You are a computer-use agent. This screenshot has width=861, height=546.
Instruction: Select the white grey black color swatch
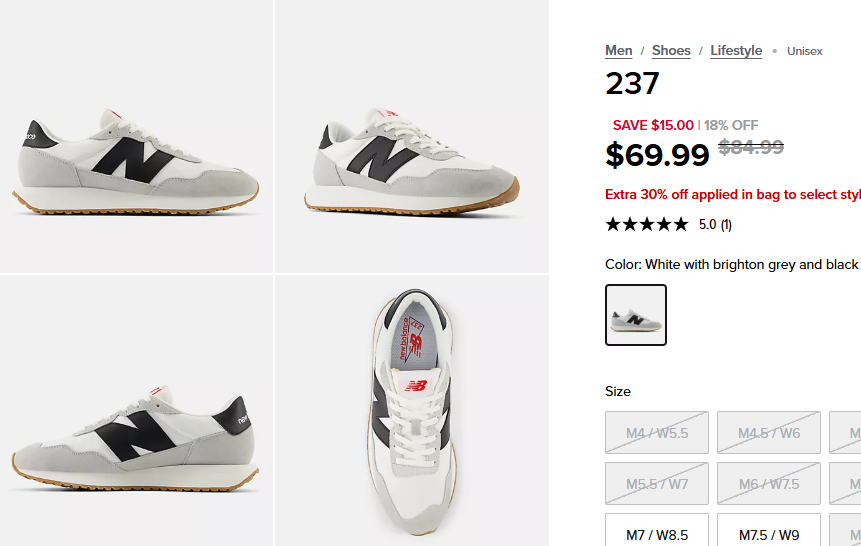[636, 315]
